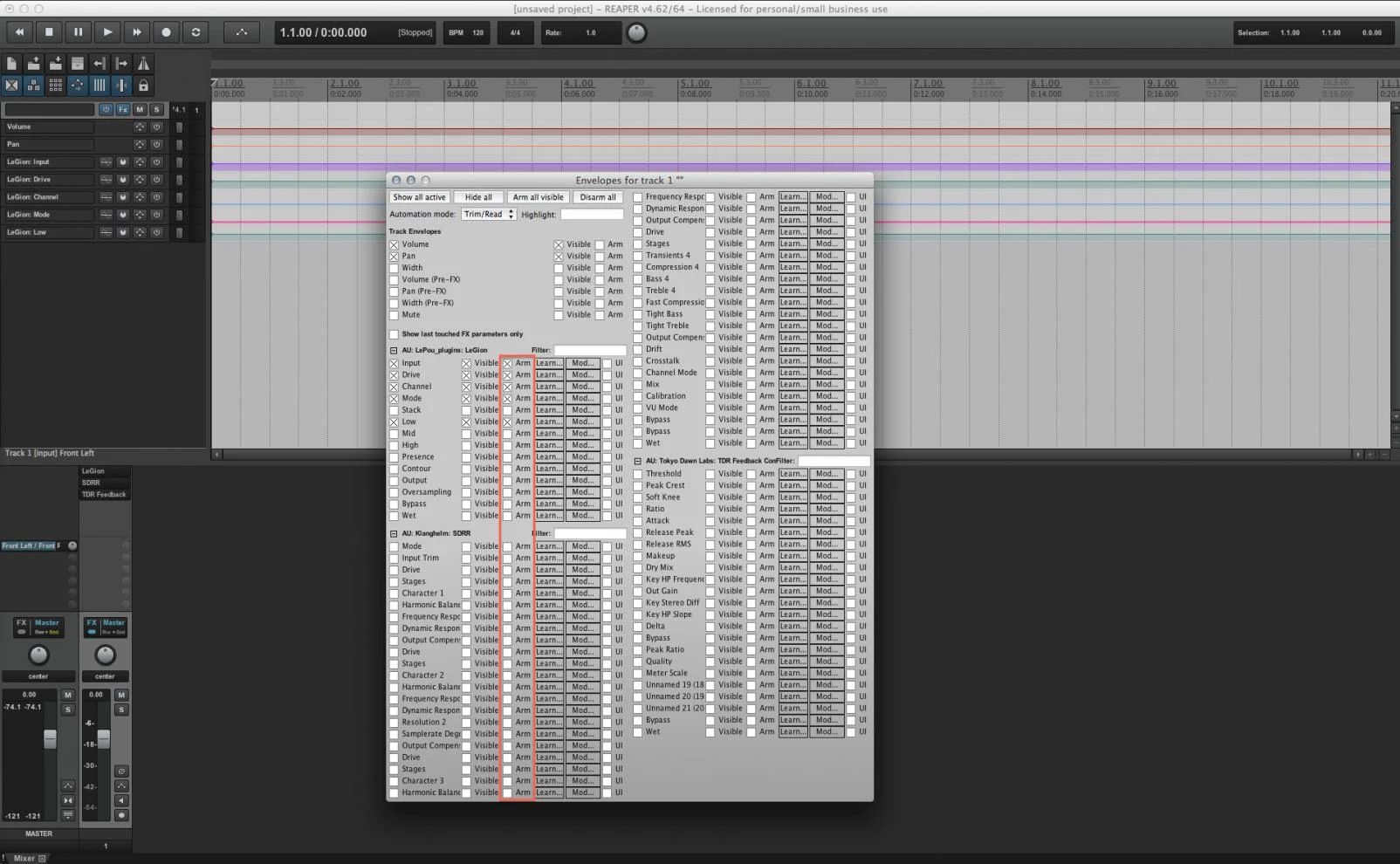Enable the Width track envelope checkbox
Screen dimensions: 1400x864
tap(394, 268)
